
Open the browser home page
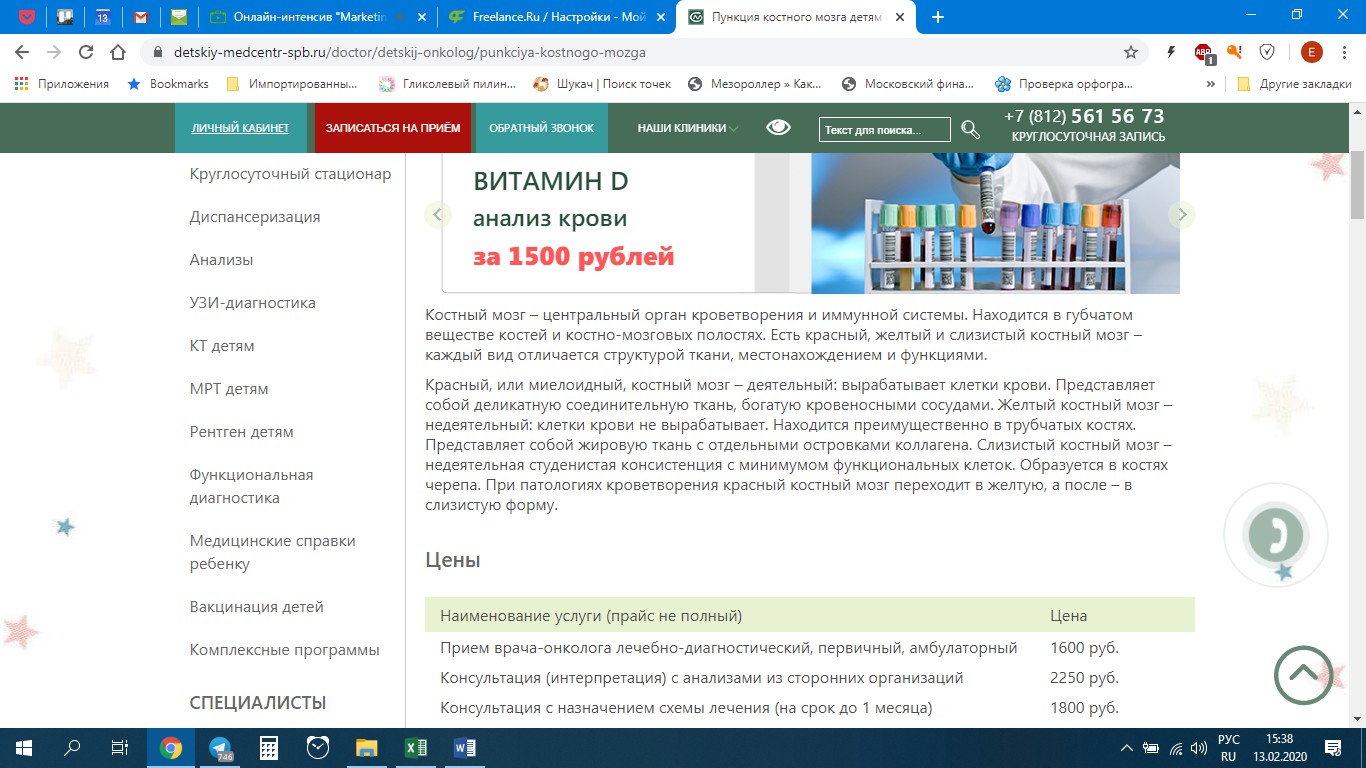(x=118, y=52)
